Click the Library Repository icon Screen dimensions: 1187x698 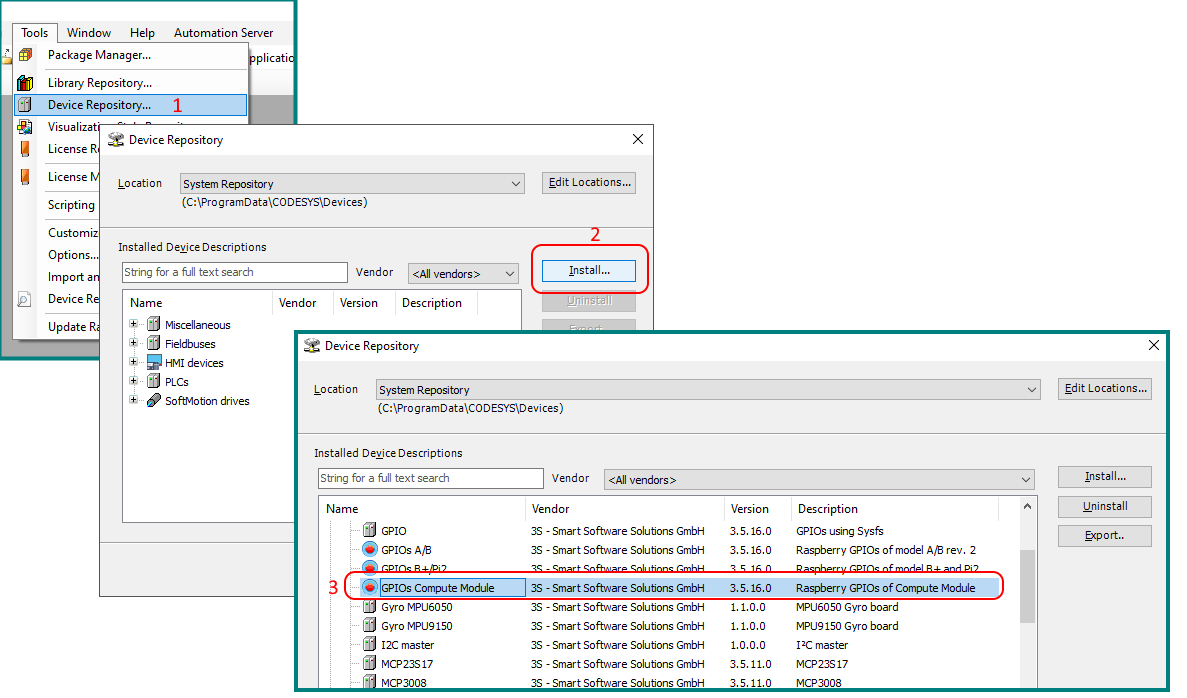pos(25,83)
